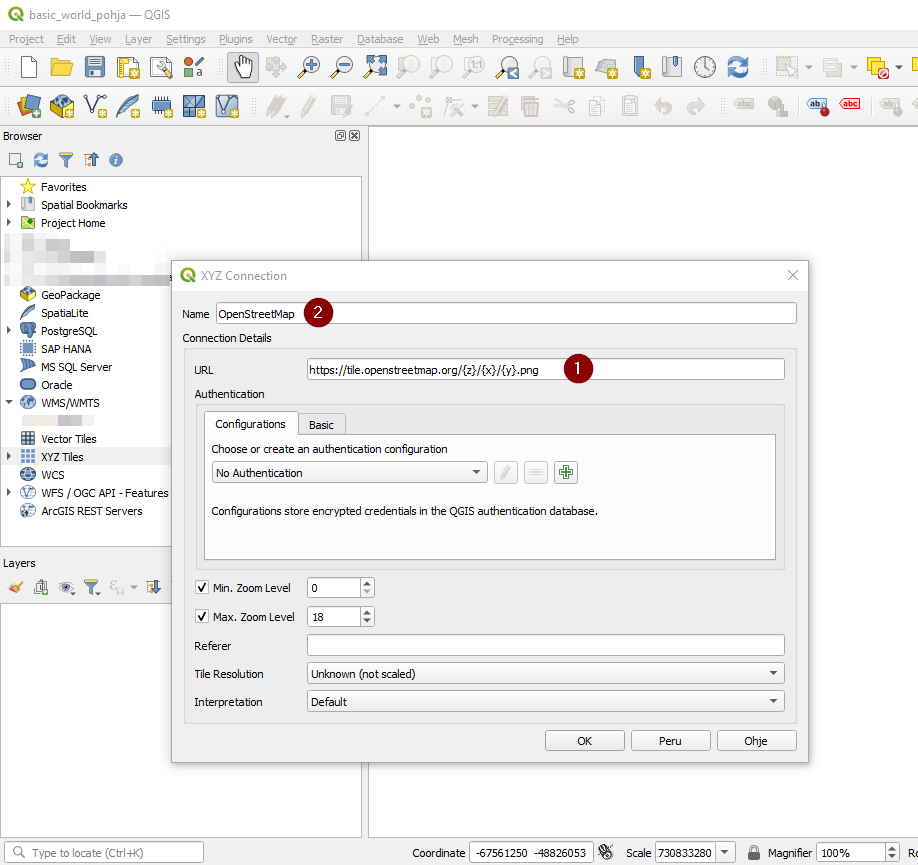Expand PostgreSQL tree node
The height and width of the screenshot is (865, 918).
coord(9,330)
